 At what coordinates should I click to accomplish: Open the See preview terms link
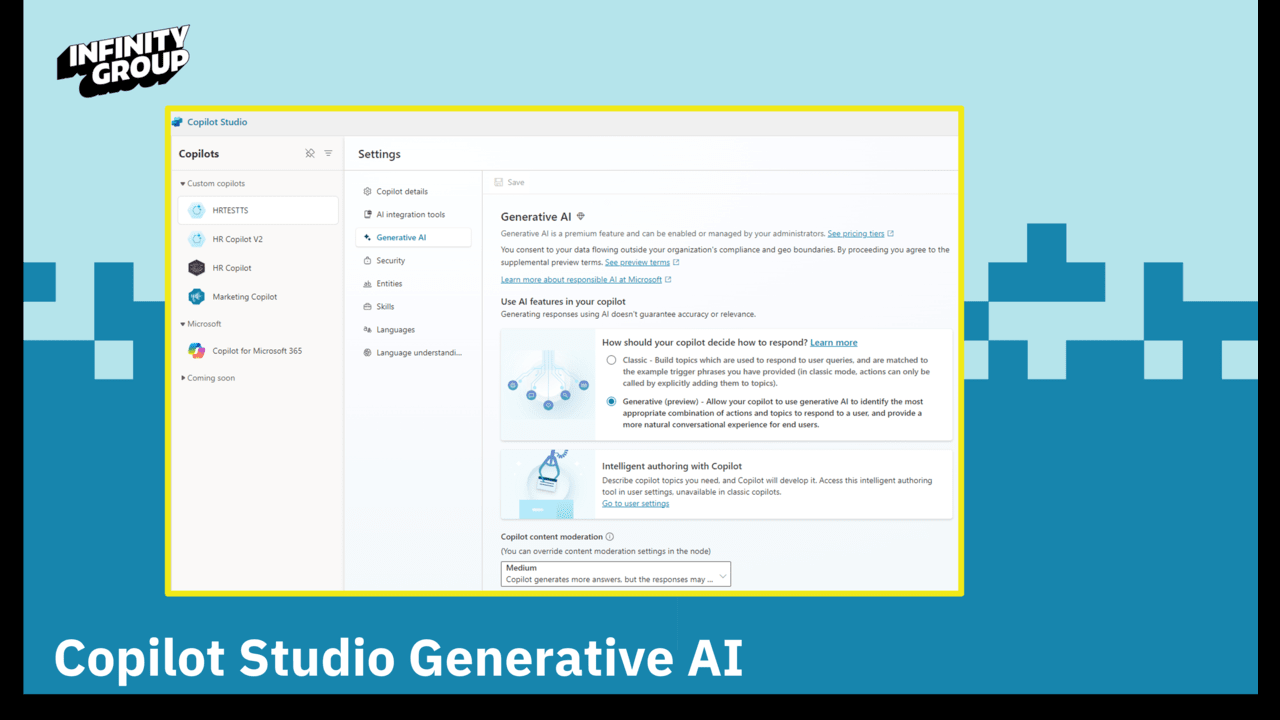point(637,263)
